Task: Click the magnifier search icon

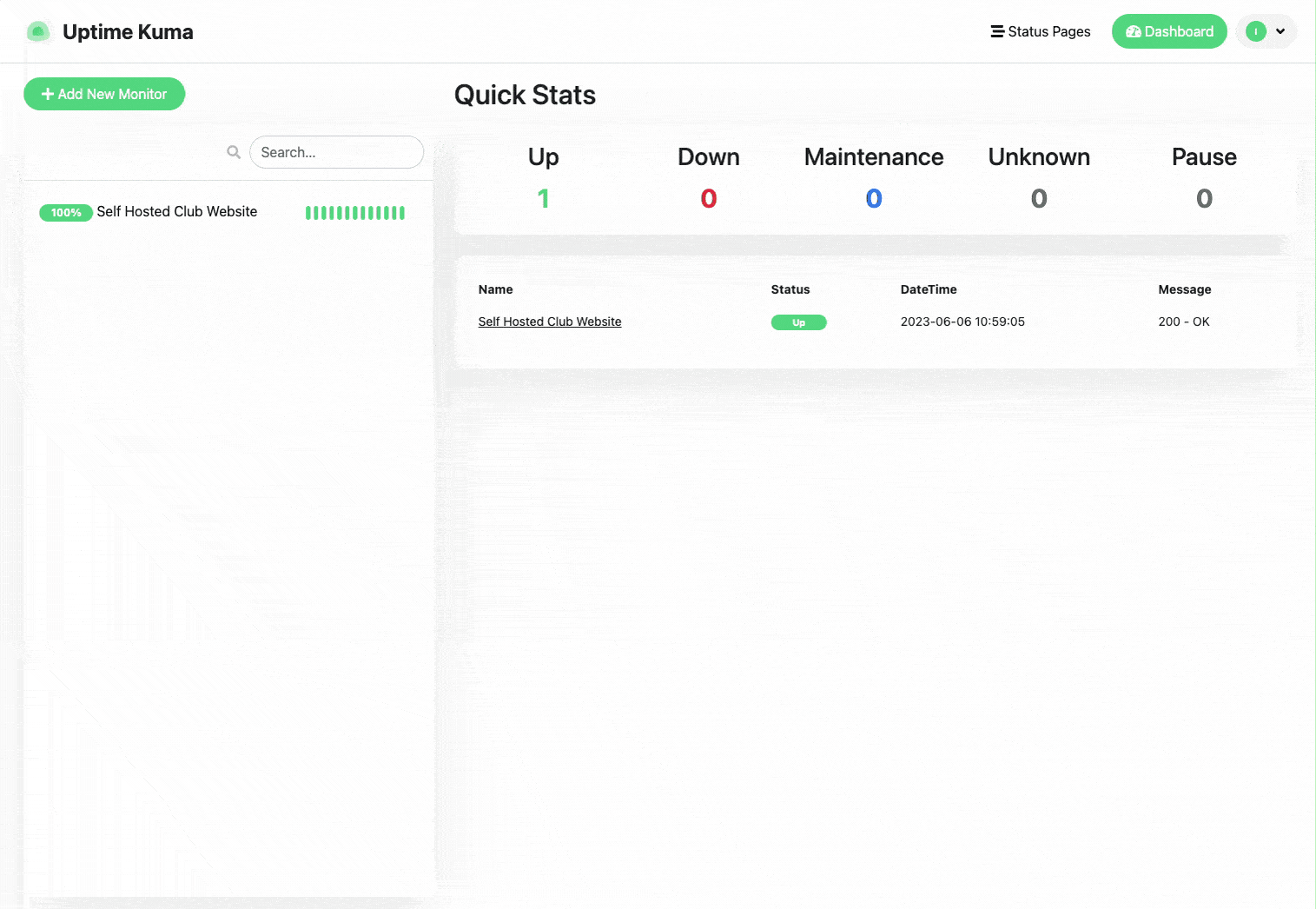Action: click(x=234, y=152)
